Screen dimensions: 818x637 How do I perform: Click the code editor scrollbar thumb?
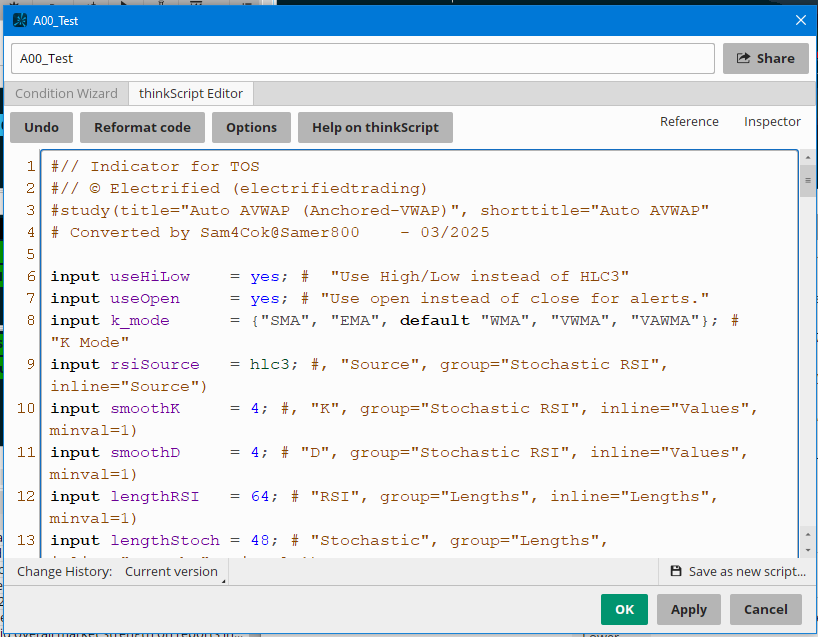pos(806,180)
